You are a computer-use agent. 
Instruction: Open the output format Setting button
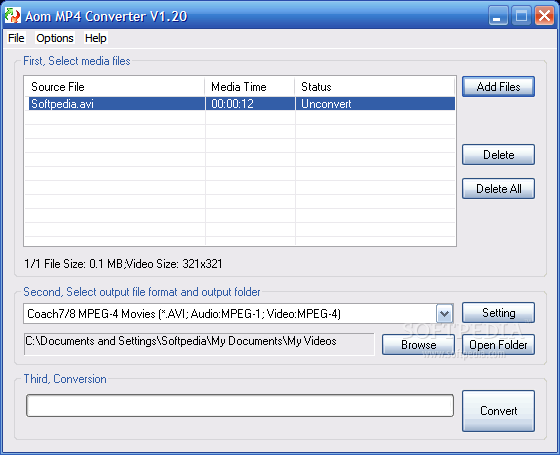point(498,313)
